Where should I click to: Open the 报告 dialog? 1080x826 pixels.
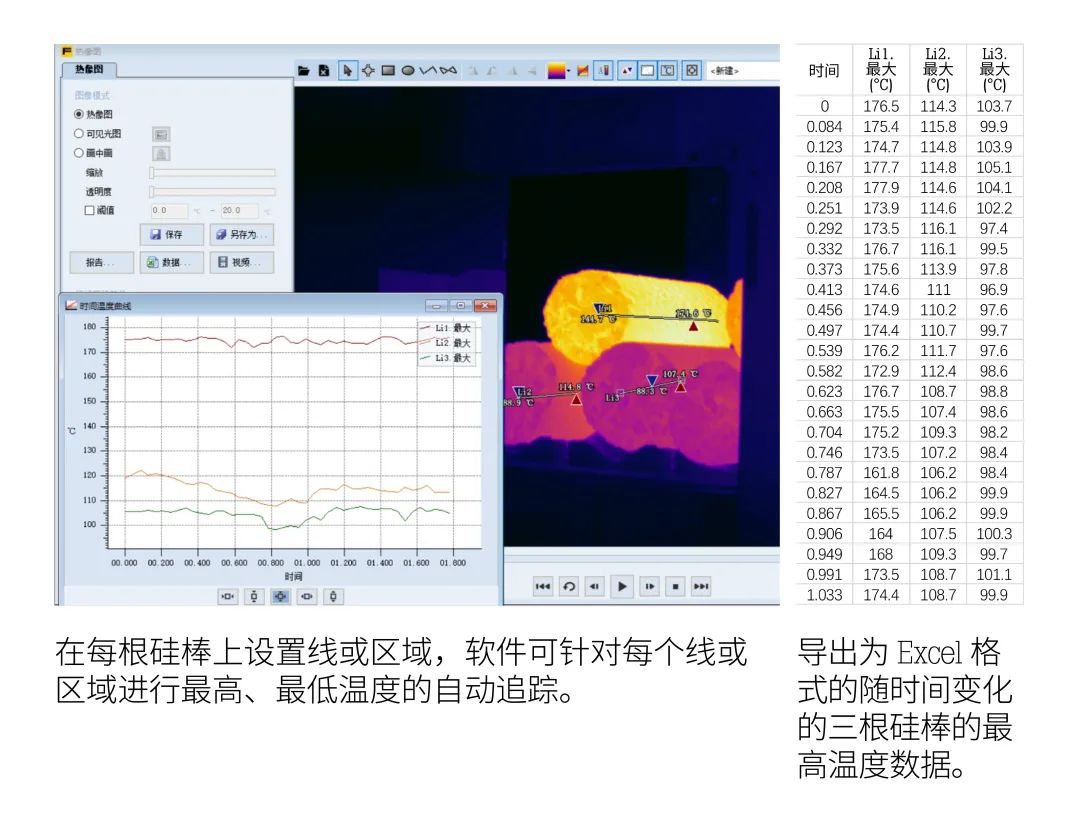click(100, 262)
